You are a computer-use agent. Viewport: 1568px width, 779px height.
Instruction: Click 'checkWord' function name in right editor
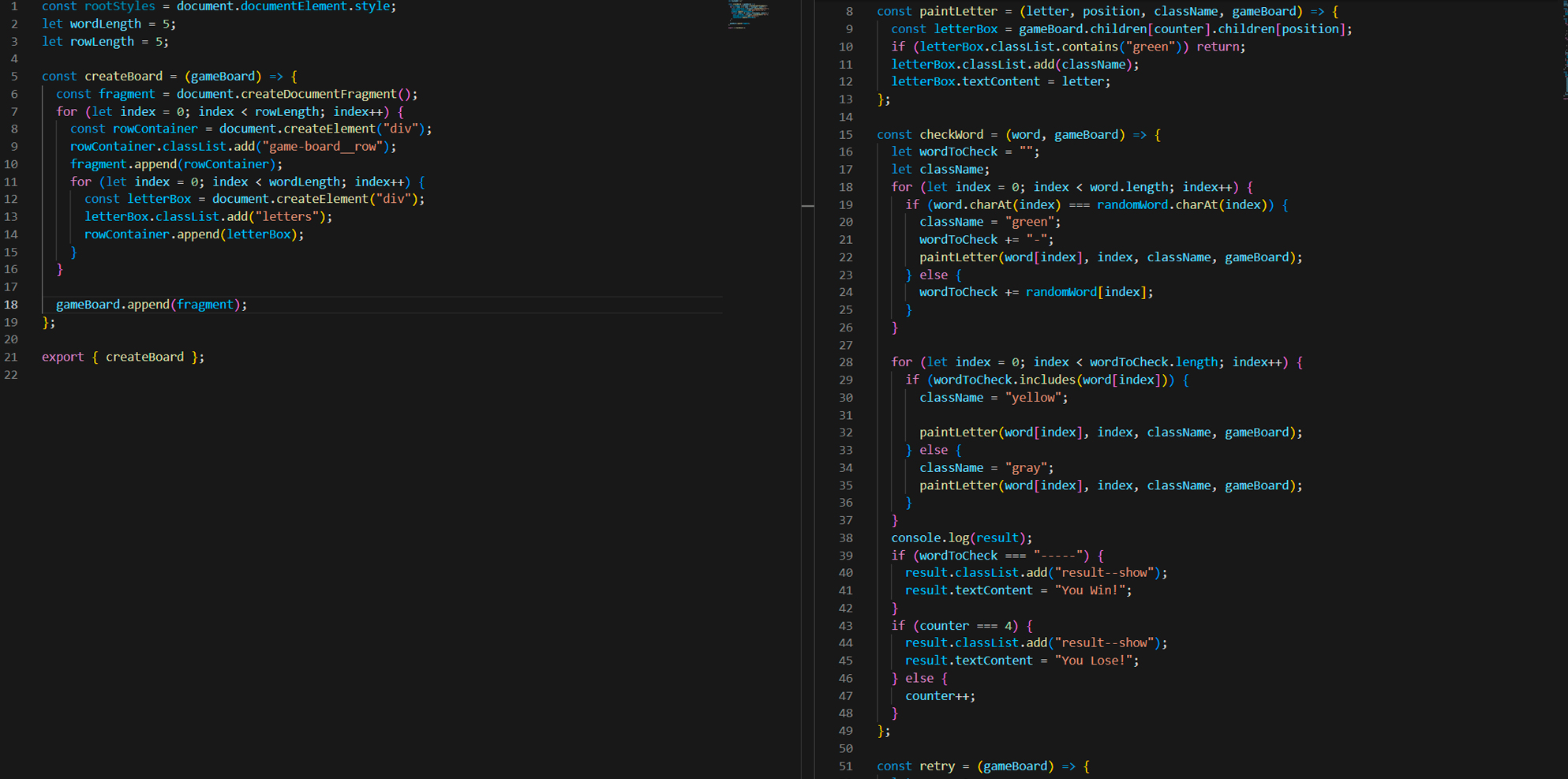951,135
